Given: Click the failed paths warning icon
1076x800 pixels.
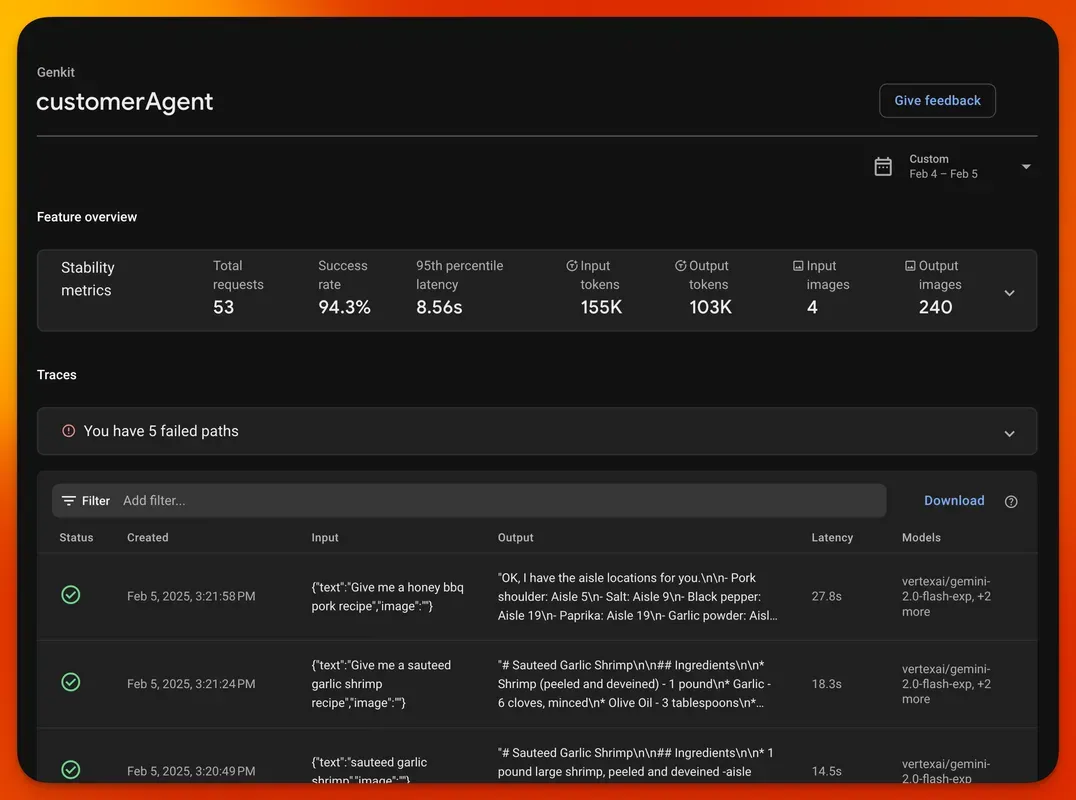Looking at the screenshot, I should click(x=69, y=431).
